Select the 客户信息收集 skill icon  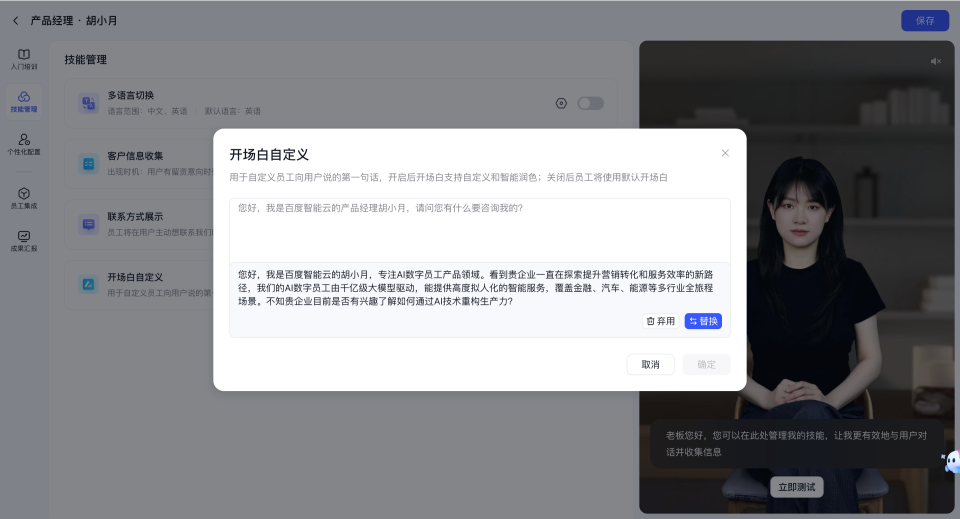pyautogui.click(x=88, y=163)
